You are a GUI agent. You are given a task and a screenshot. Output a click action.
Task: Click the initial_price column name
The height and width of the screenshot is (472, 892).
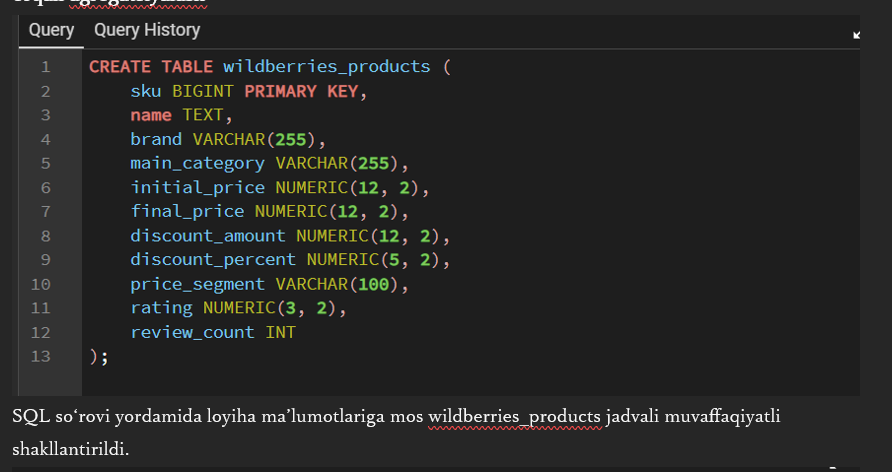point(197,188)
